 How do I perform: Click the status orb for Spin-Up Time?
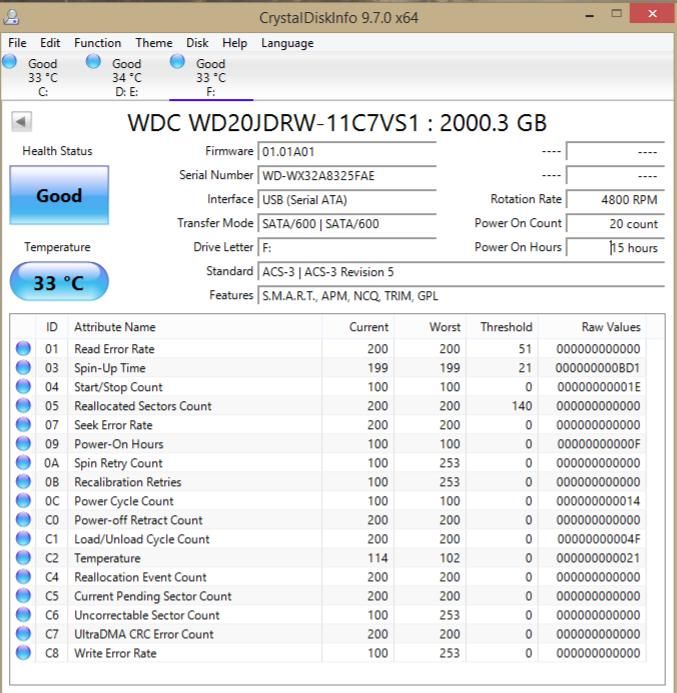[23, 367]
